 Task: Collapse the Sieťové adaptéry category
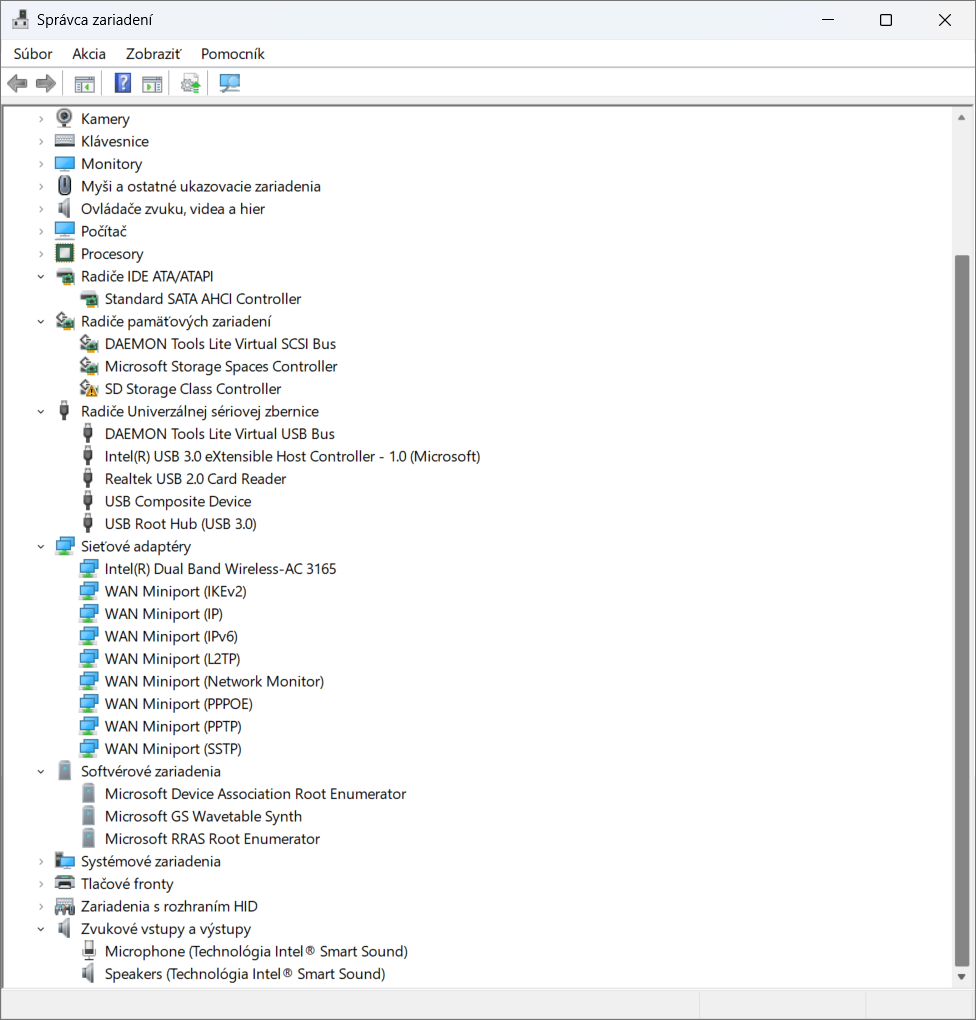(41, 547)
